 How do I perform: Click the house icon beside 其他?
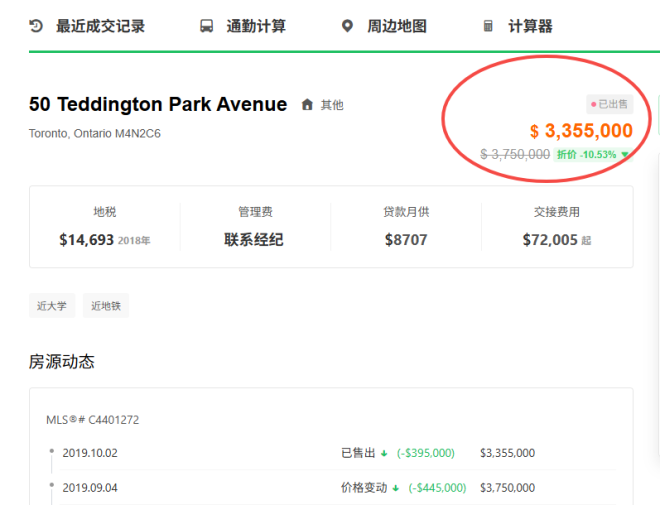307,105
